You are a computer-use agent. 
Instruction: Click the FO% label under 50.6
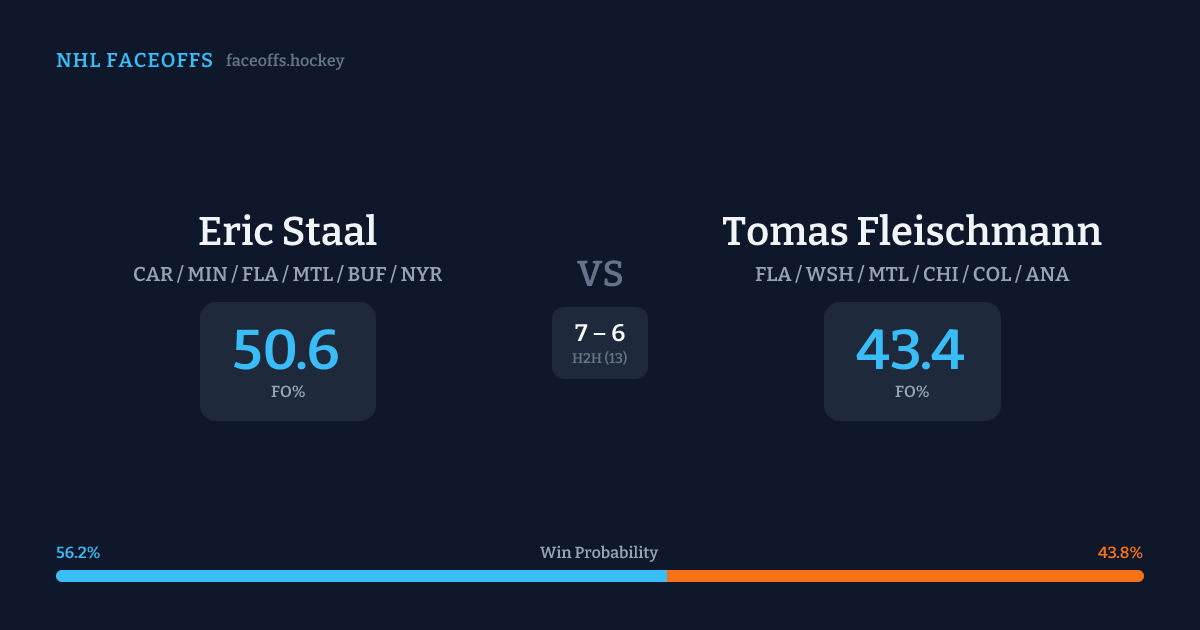[288, 392]
